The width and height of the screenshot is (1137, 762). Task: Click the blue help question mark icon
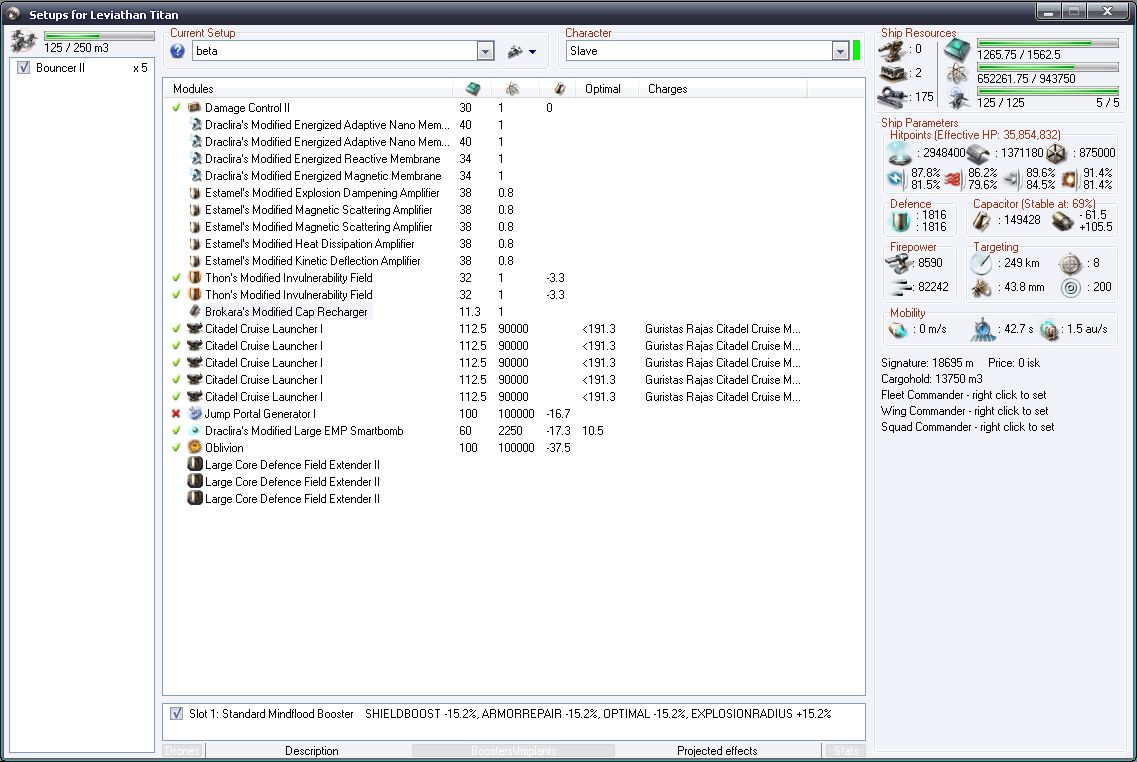click(178, 51)
